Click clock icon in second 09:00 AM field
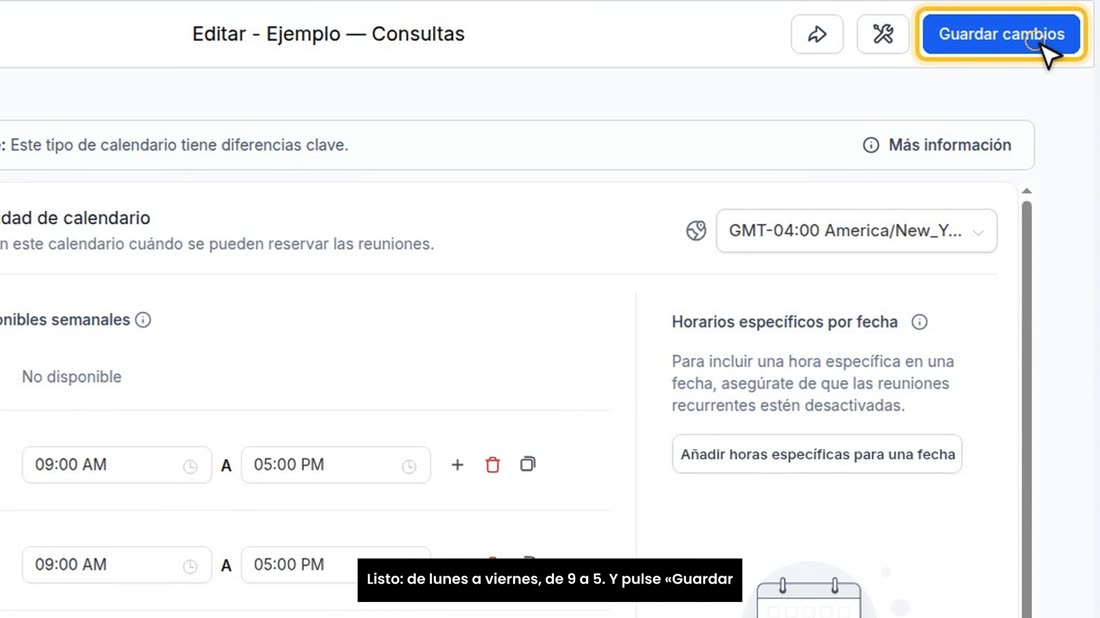This screenshot has height=618, width=1100. point(190,566)
